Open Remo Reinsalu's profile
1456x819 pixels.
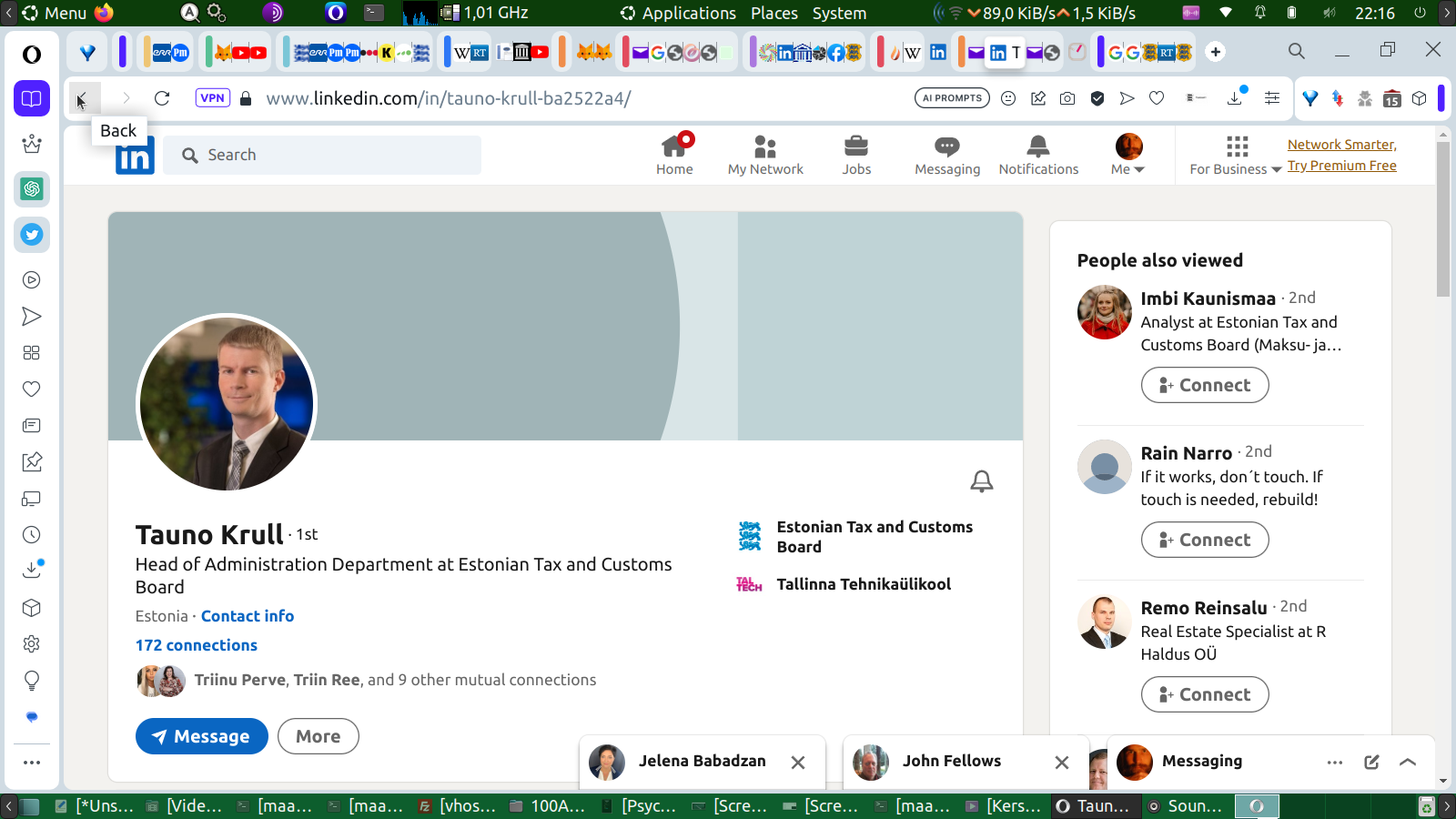click(1204, 608)
